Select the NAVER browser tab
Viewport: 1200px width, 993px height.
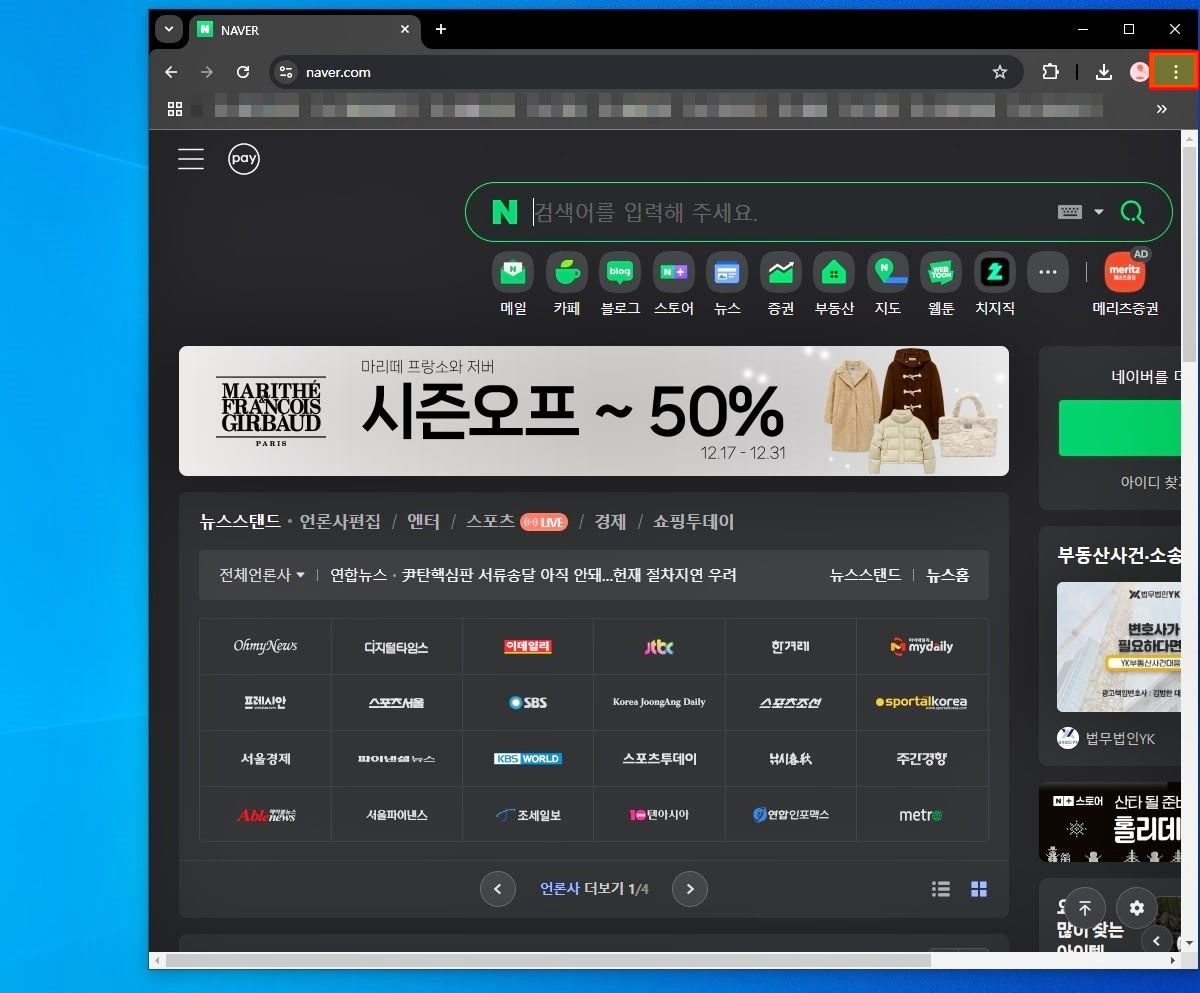click(304, 30)
